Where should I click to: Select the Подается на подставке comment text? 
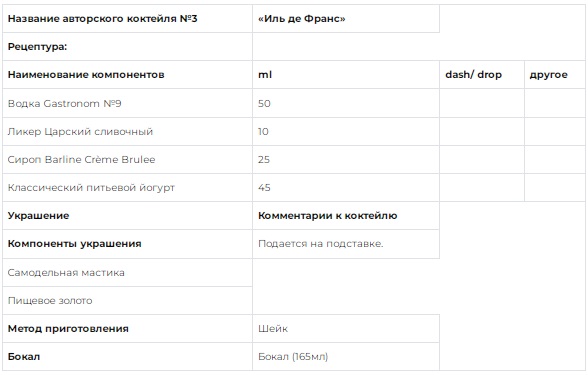pos(321,244)
